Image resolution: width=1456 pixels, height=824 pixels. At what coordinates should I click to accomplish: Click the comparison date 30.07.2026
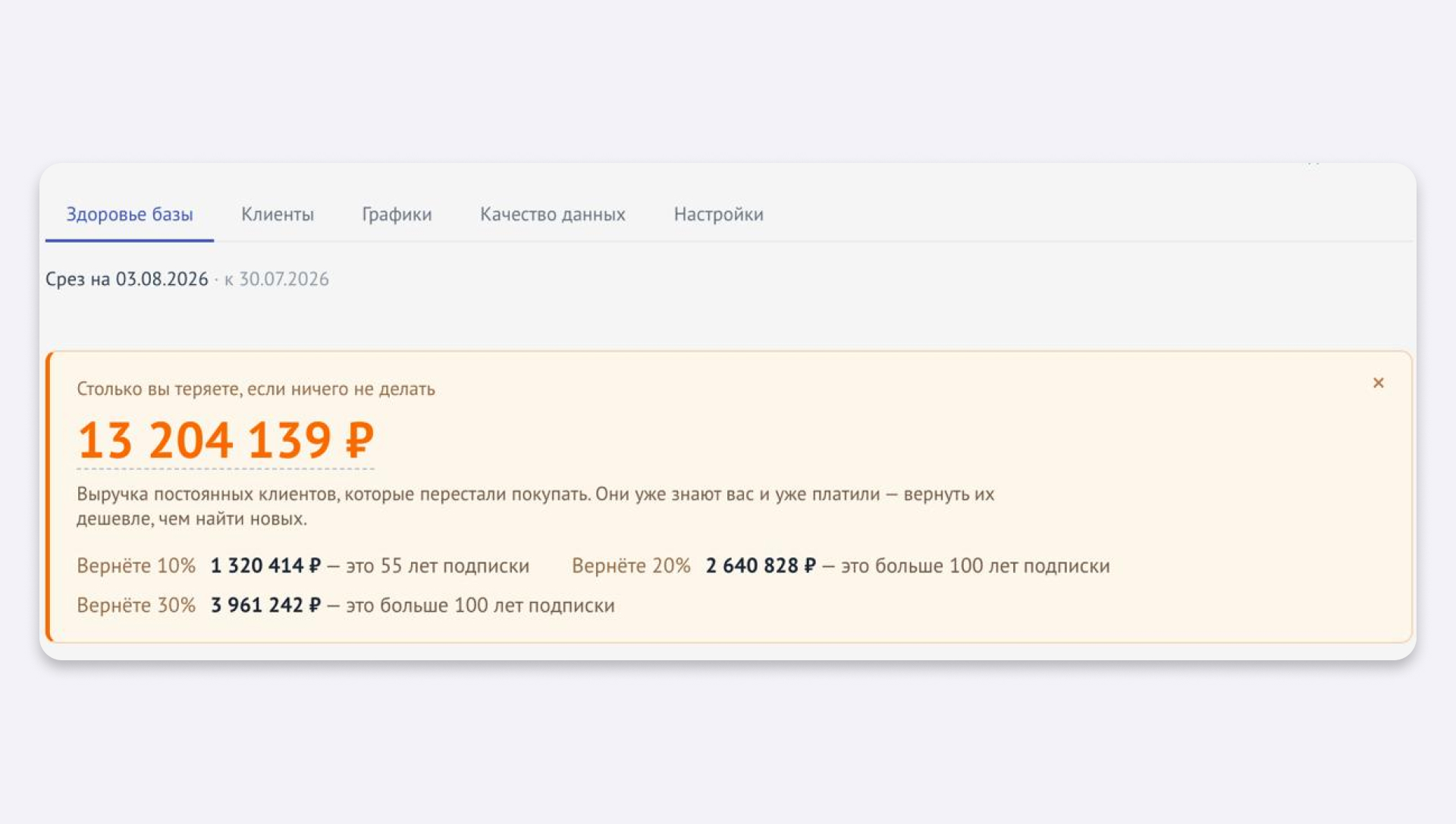click(x=284, y=279)
